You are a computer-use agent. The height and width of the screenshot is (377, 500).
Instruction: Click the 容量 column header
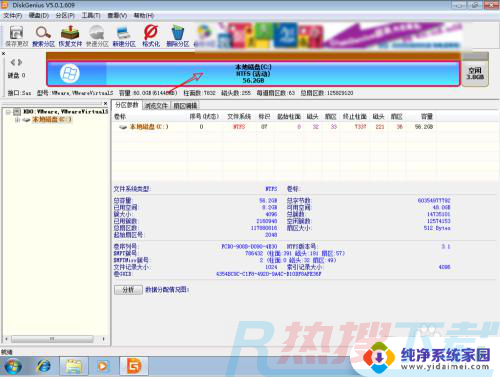(427, 117)
